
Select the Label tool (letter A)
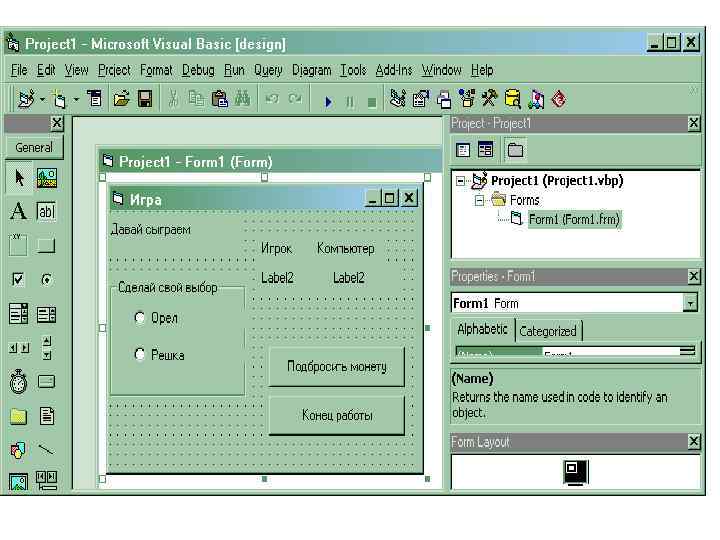(x=19, y=211)
